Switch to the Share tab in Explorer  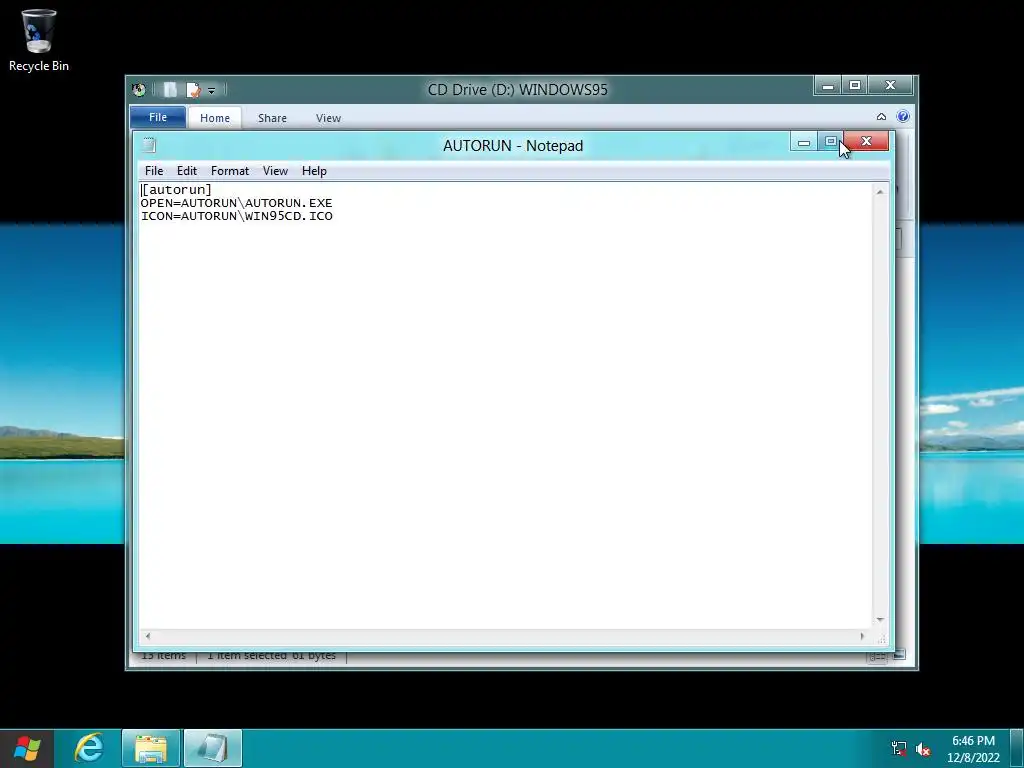(x=272, y=118)
